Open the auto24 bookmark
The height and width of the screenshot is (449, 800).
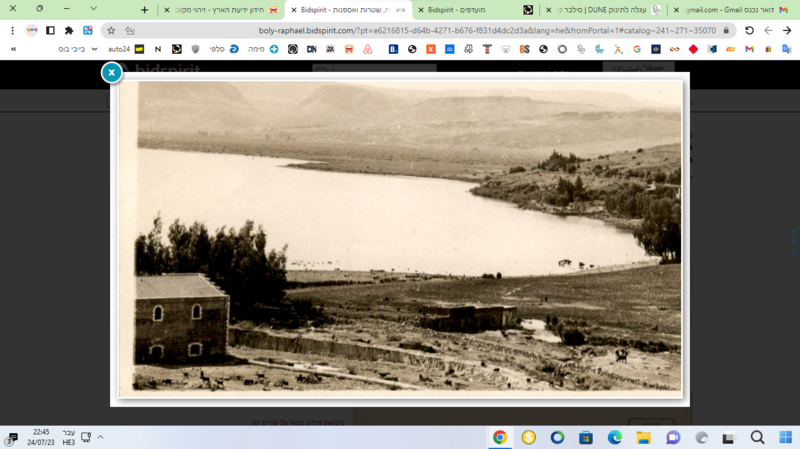click(126, 49)
